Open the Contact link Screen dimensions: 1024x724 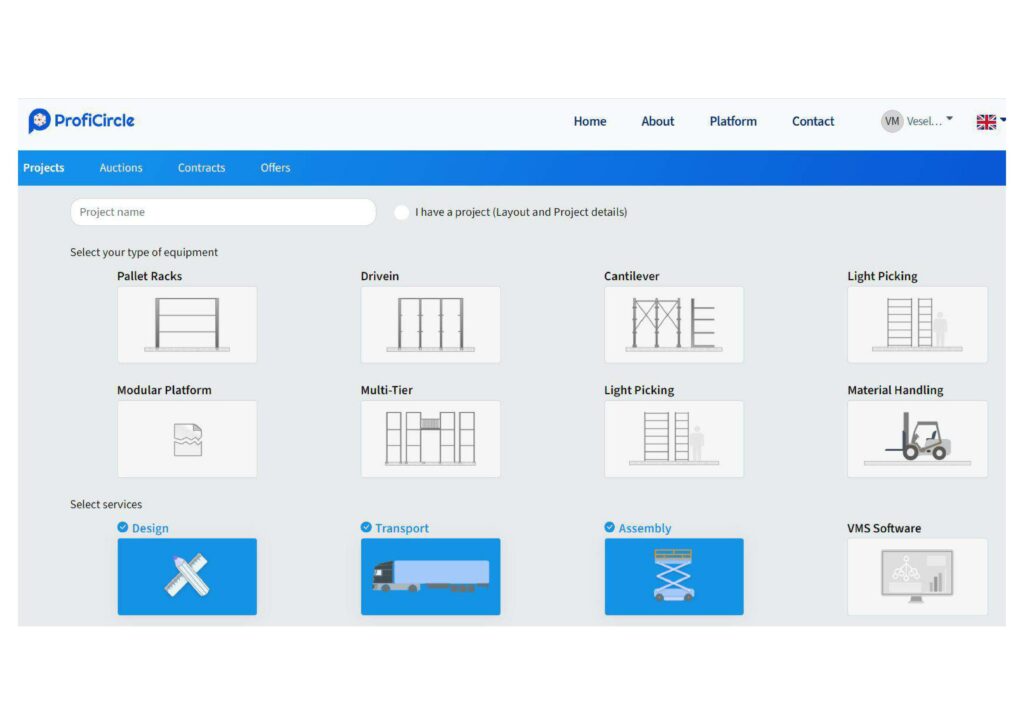pyautogui.click(x=813, y=121)
